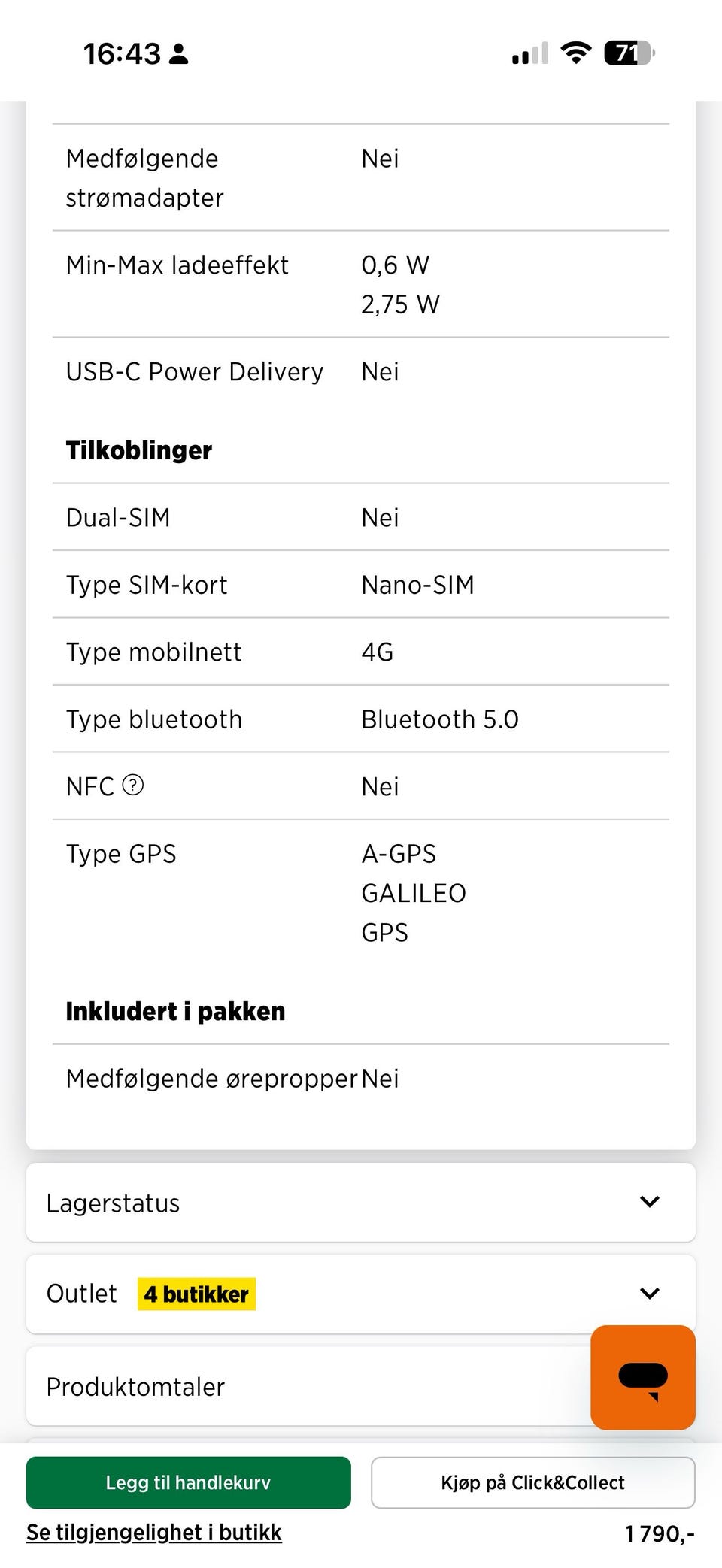Expand the Lagerstatus section

click(361, 1203)
